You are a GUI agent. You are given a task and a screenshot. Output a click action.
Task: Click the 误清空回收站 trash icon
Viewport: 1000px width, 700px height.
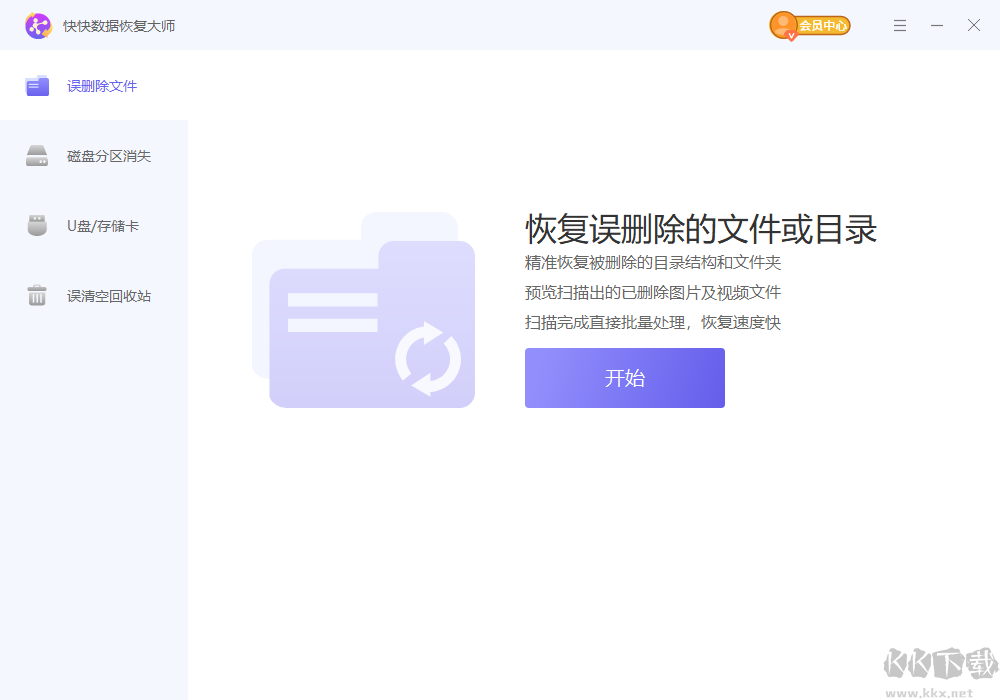[37, 295]
